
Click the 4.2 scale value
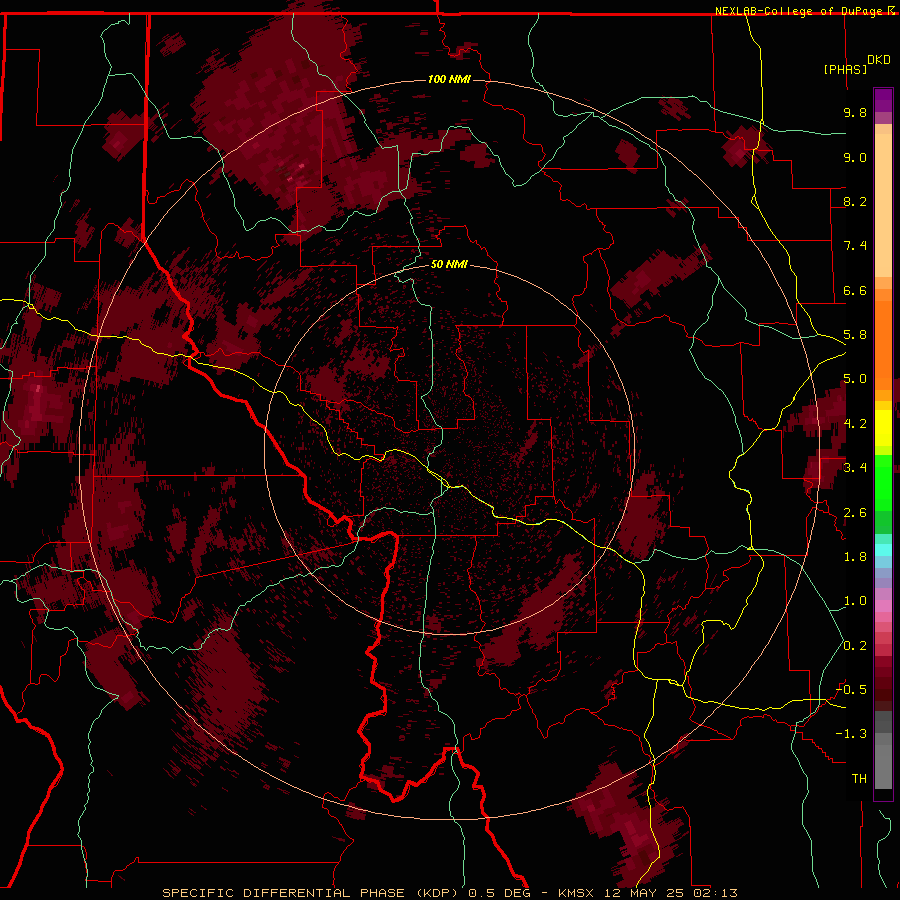pos(855,424)
